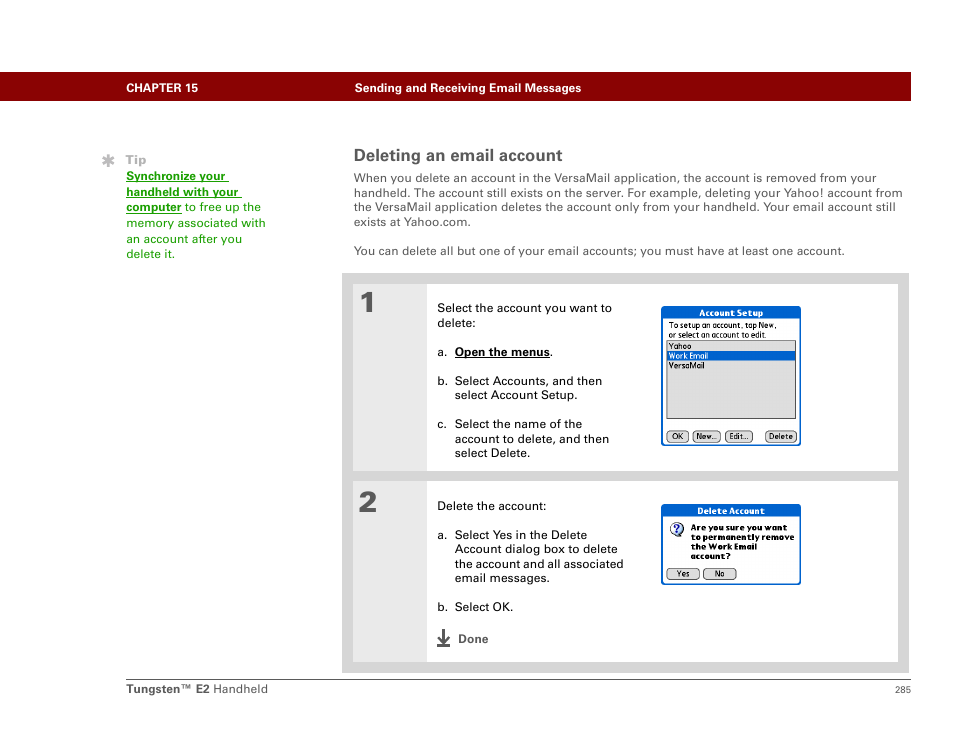Click Yes in the Delete Account dialog
954x738 pixels.
(x=683, y=574)
